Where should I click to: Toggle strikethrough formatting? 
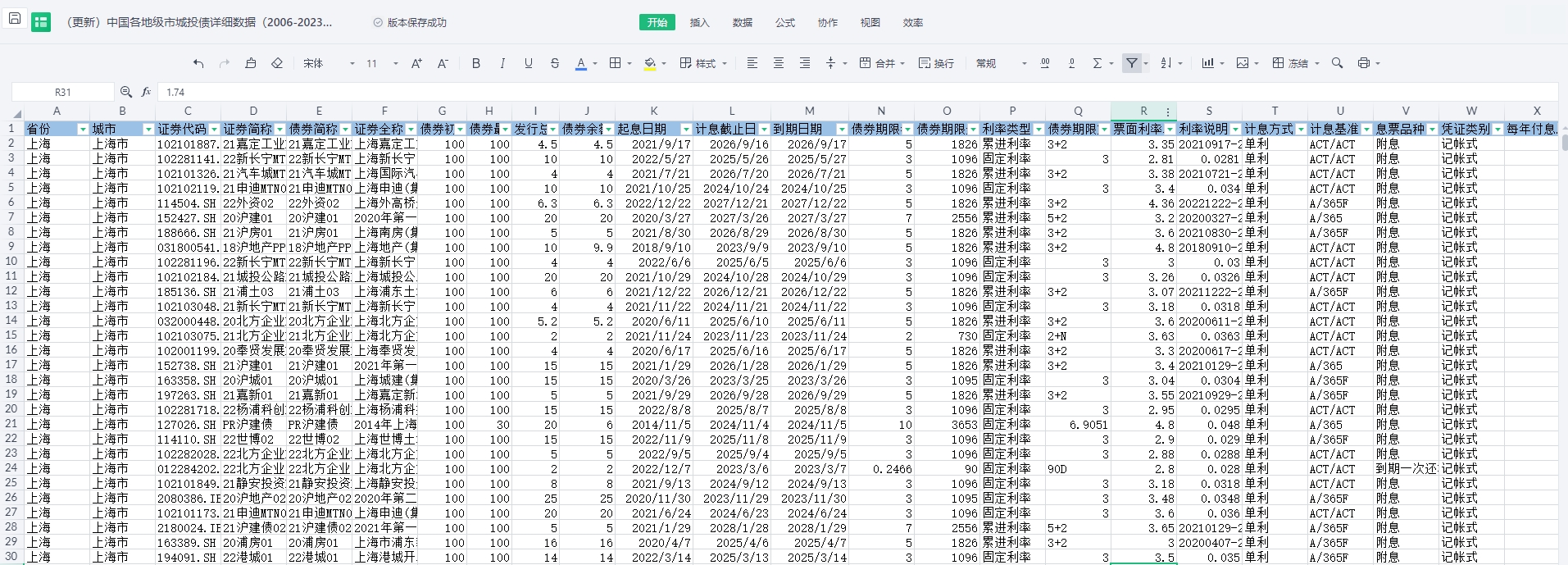tap(555, 63)
